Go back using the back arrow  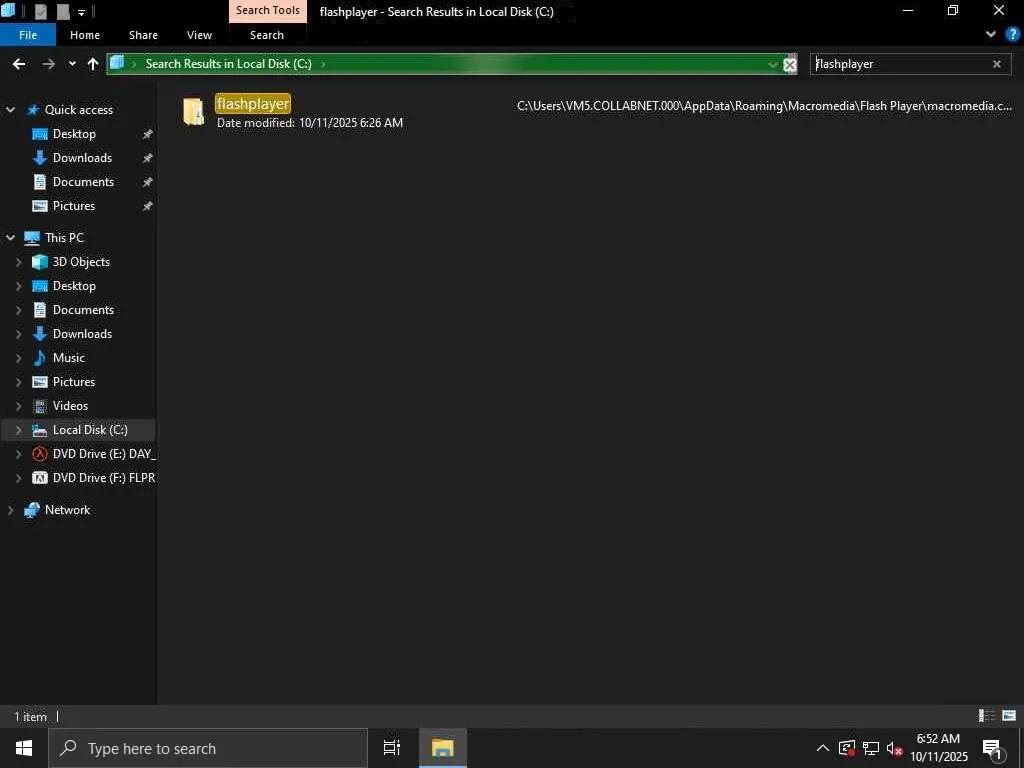19,64
